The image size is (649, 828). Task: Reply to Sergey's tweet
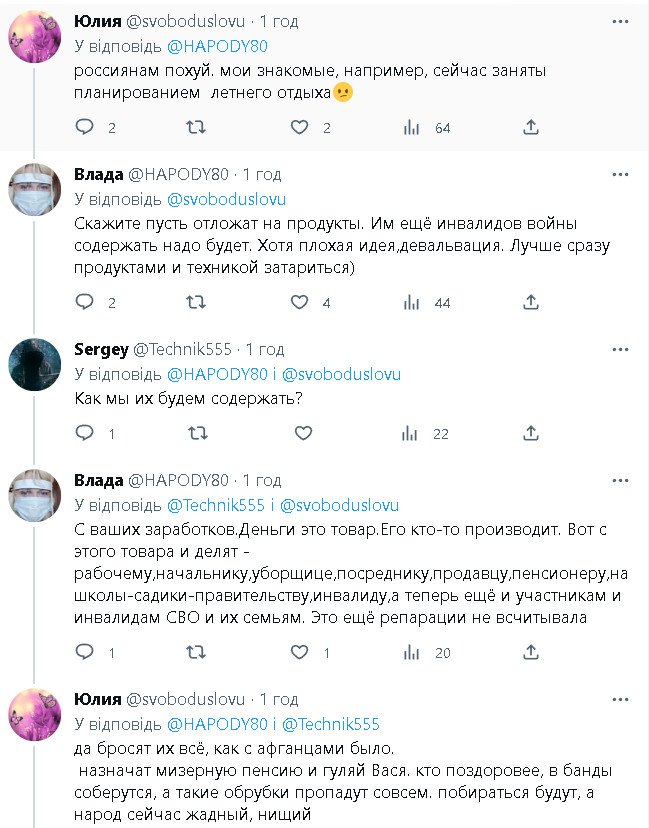coord(85,433)
